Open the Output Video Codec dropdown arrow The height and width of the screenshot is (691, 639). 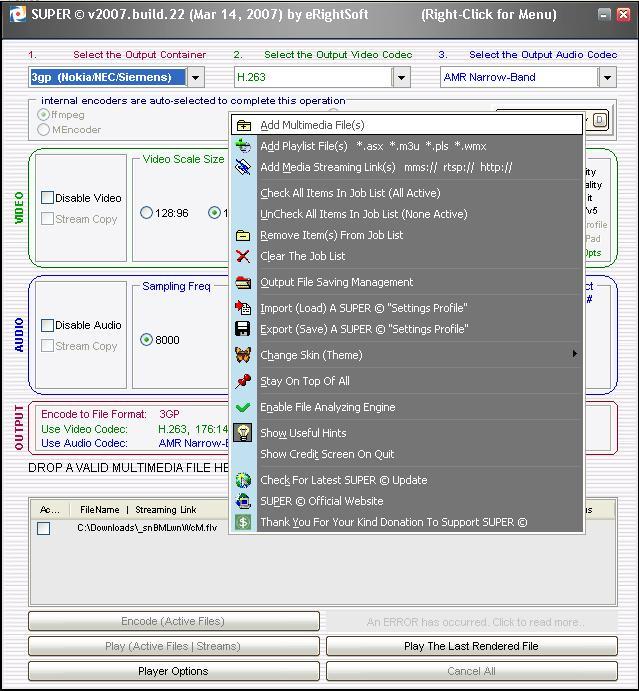[401, 78]
